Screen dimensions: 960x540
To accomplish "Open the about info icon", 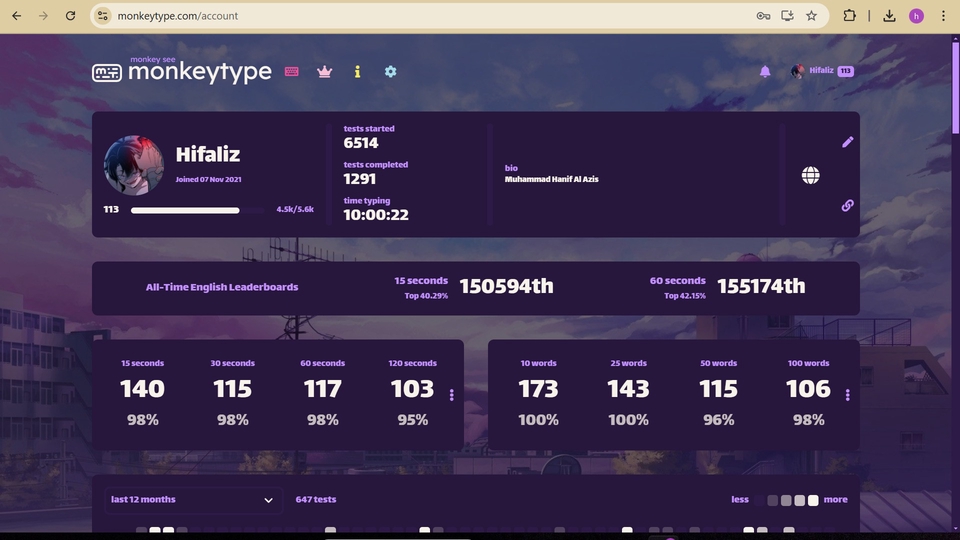I will (358, 72).
